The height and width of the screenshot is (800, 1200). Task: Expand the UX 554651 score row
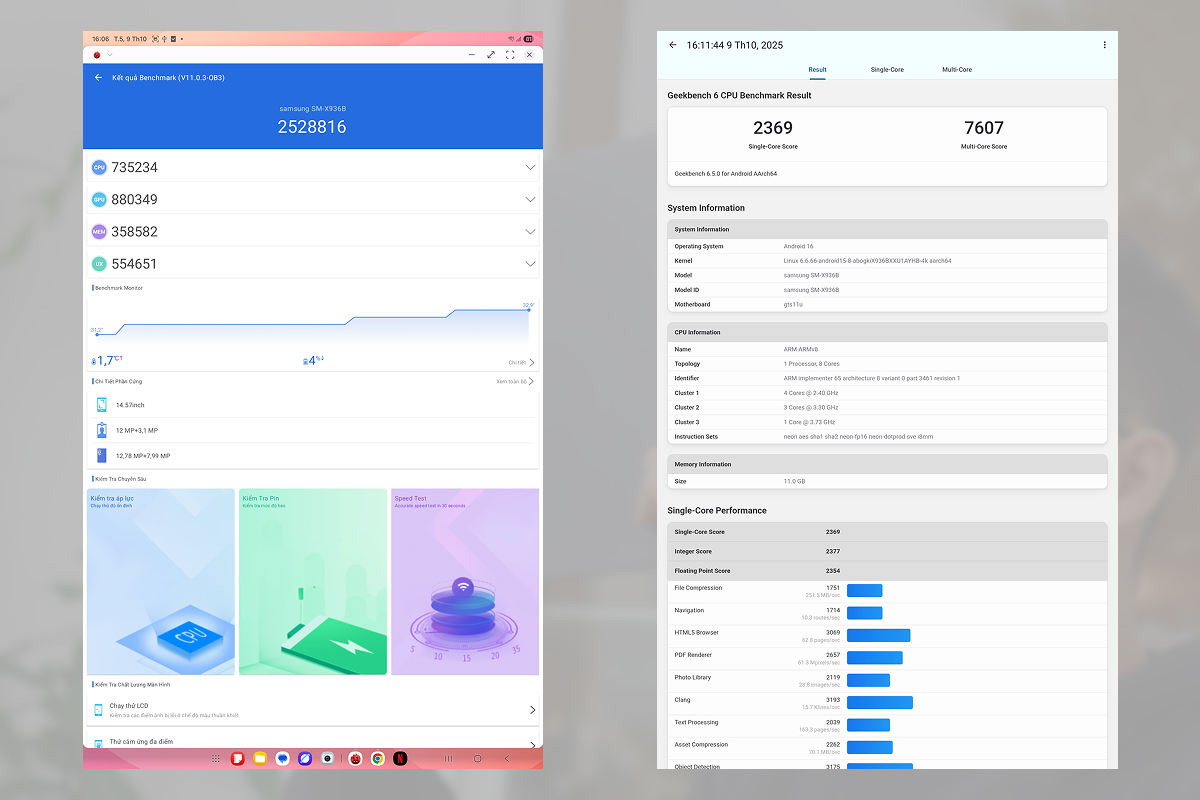pos(530,264)
